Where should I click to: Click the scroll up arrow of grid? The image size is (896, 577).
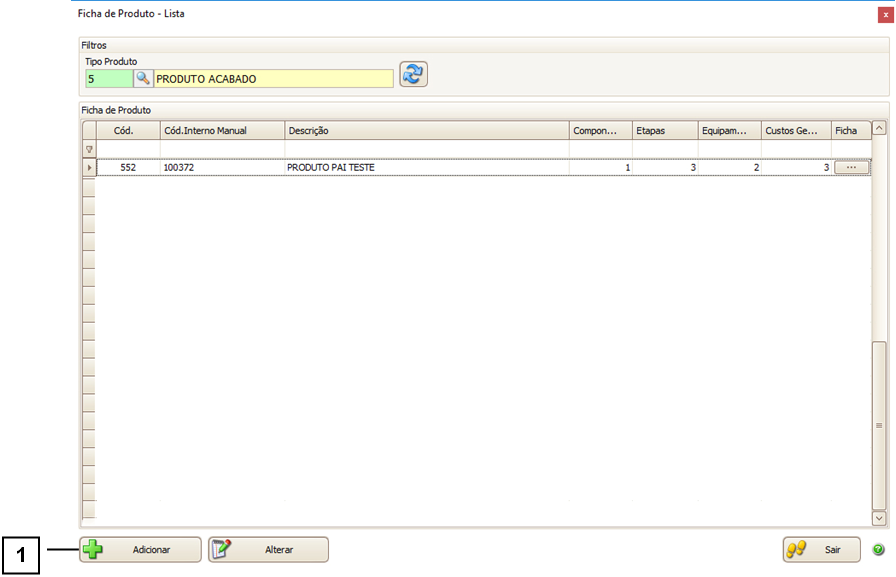pyautogui.click(x=879, y=128)
